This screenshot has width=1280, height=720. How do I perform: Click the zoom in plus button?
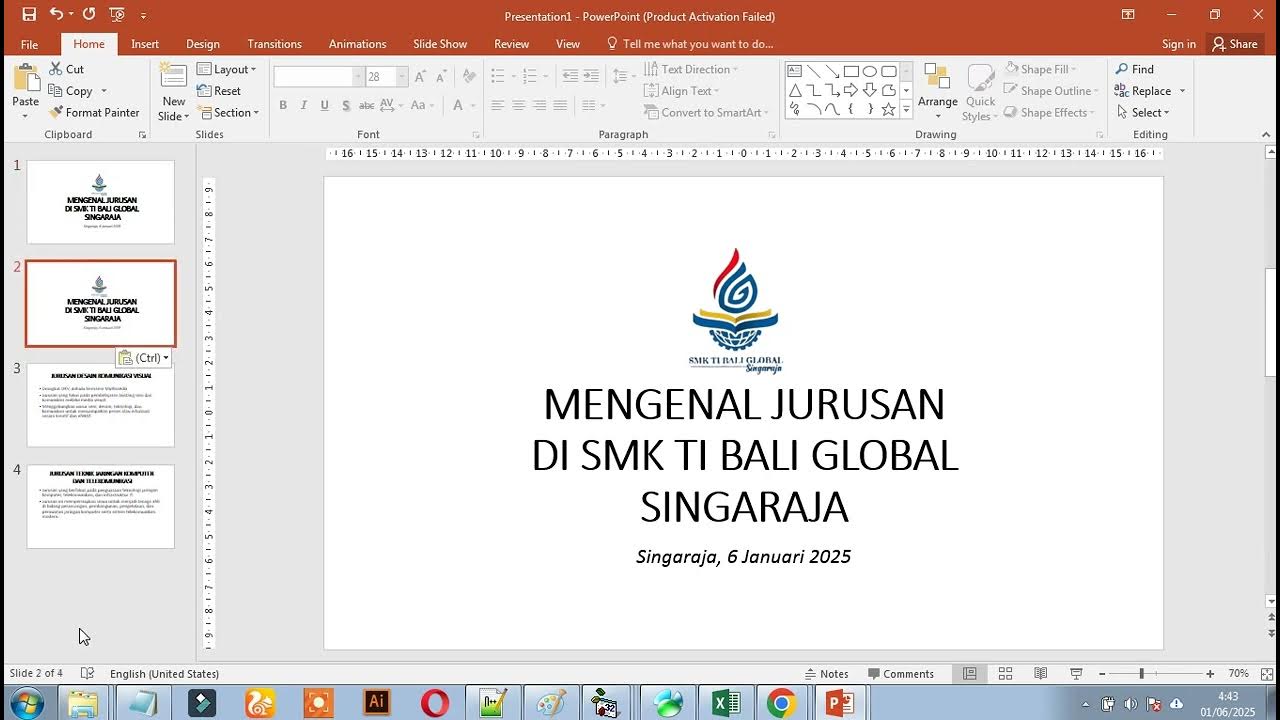(1210, 674)
